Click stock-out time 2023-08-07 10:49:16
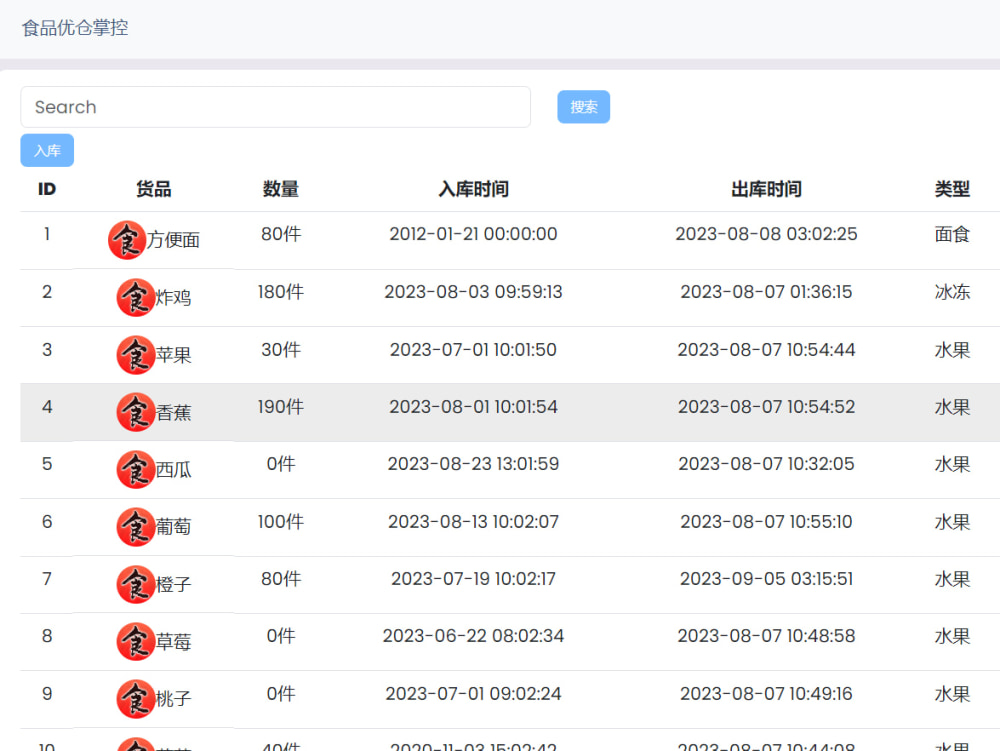 (x=766, y=694)
